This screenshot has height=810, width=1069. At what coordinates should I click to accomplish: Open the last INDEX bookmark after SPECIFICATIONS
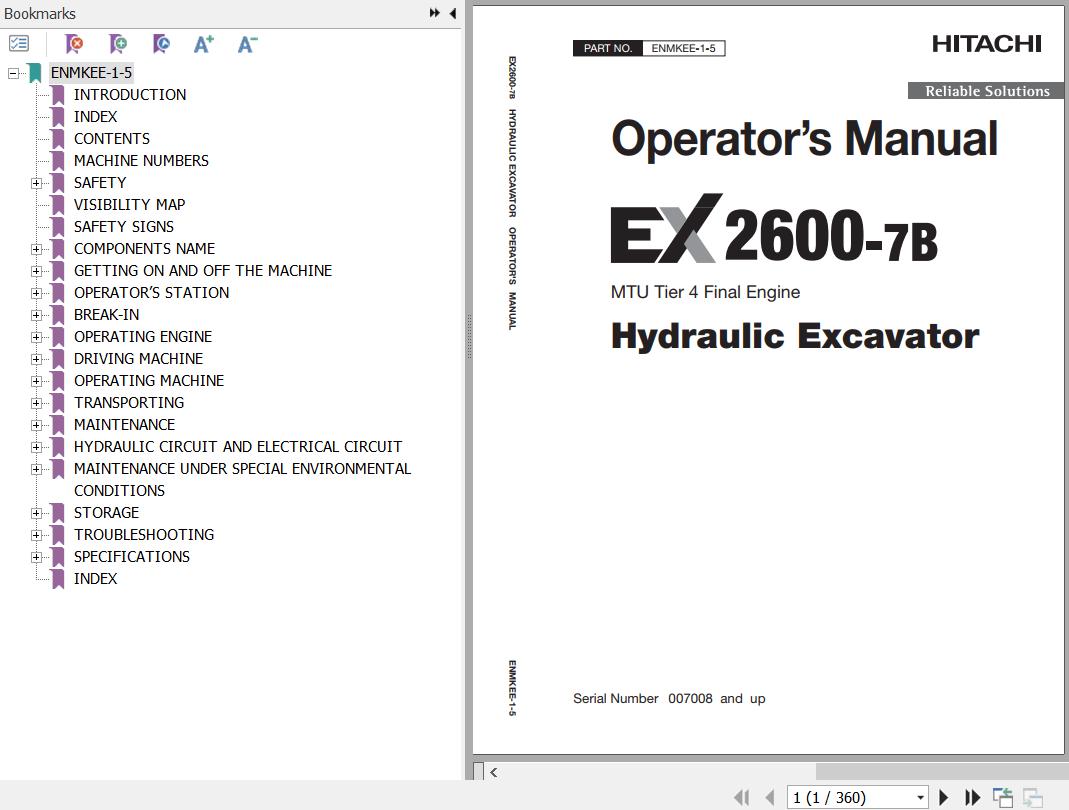point(95,579)
